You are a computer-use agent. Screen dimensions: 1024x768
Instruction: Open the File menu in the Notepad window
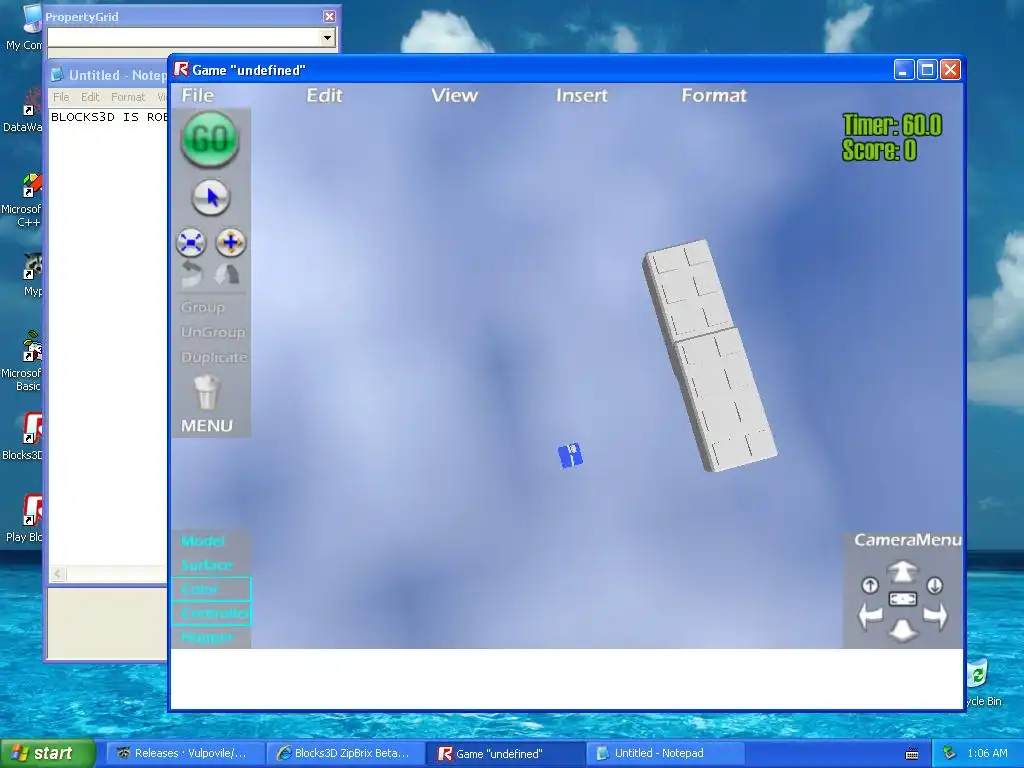pos(61,97)
